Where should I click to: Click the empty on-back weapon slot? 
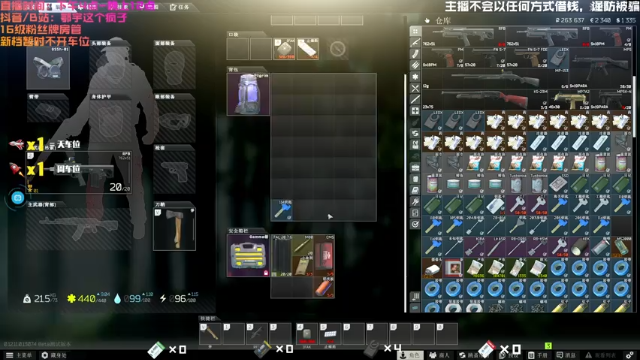(79, 229)
